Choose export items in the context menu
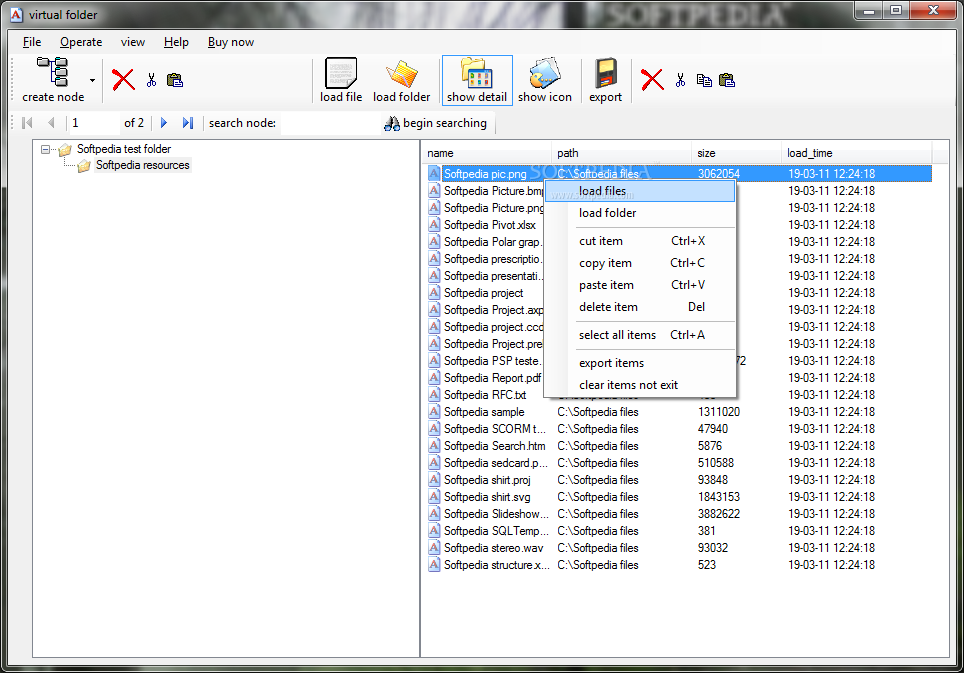 click(x=640, y=363)
